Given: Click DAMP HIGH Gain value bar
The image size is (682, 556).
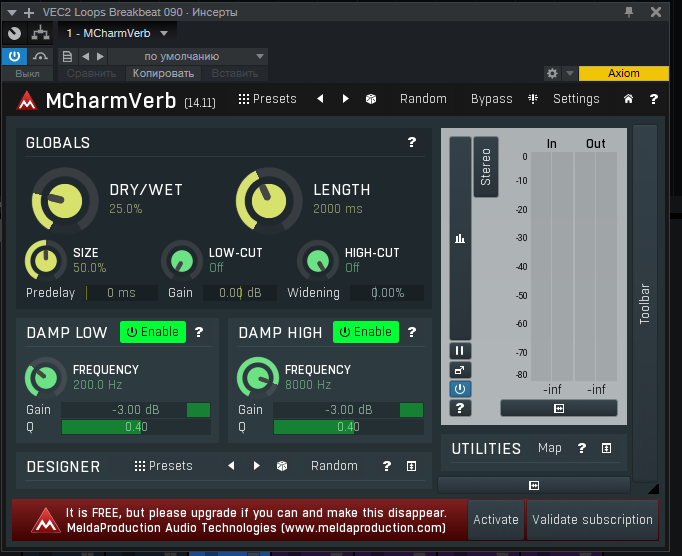Looking at the screenshot, I should coord(348,410).
